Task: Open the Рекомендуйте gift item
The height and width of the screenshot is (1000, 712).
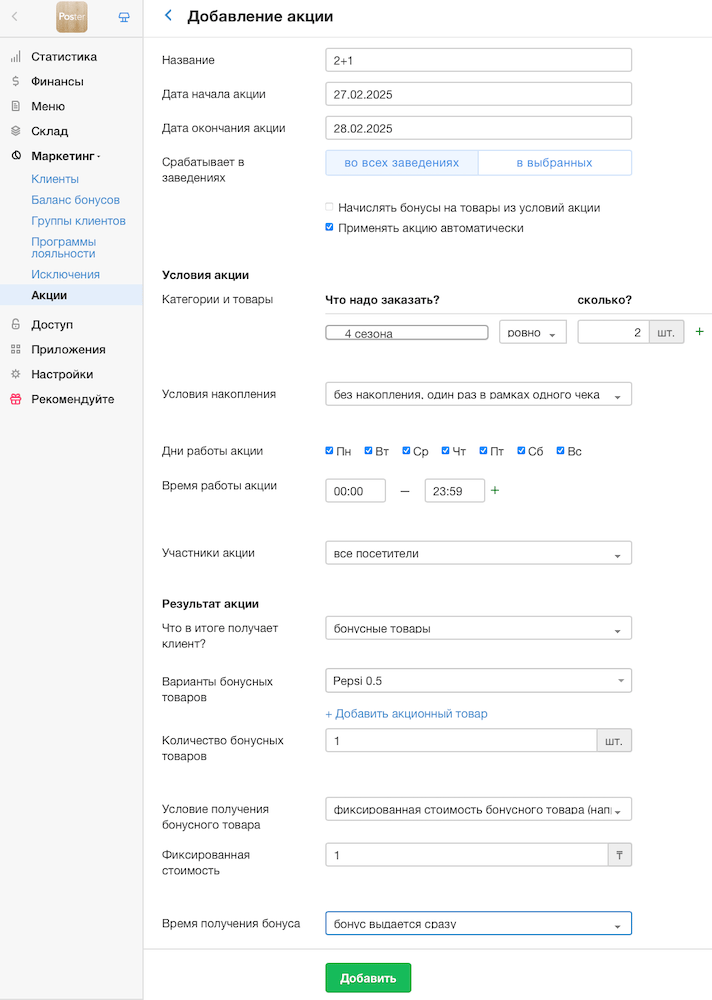Action: click(72, 399)
